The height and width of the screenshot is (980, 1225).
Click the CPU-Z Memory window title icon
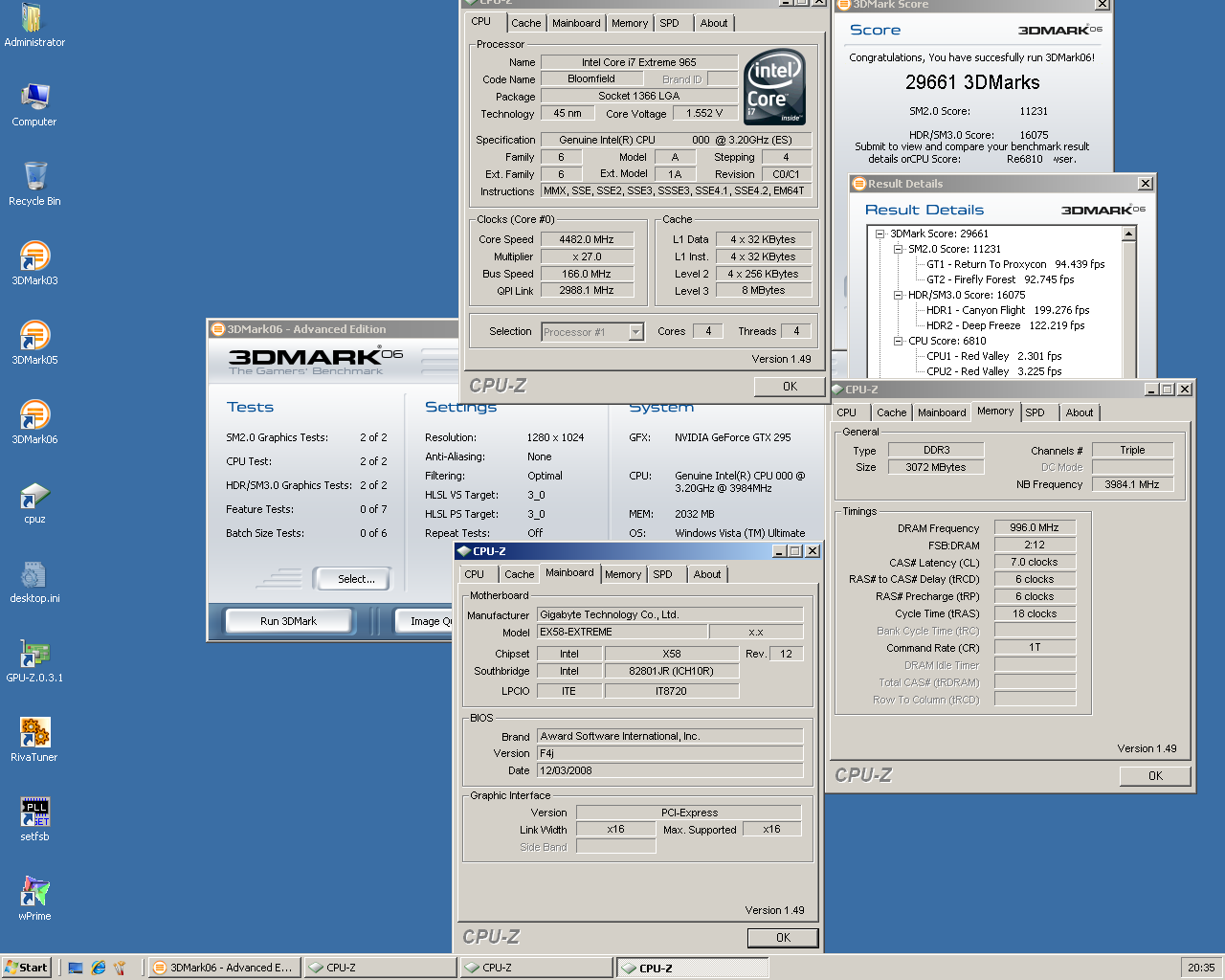click(836, 390)
